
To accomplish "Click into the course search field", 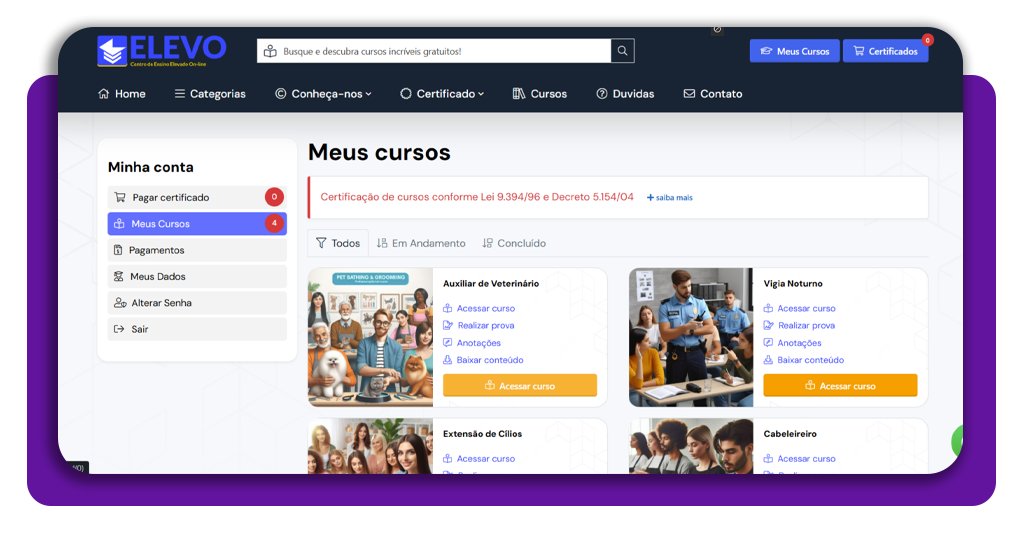I will [434, 51].
